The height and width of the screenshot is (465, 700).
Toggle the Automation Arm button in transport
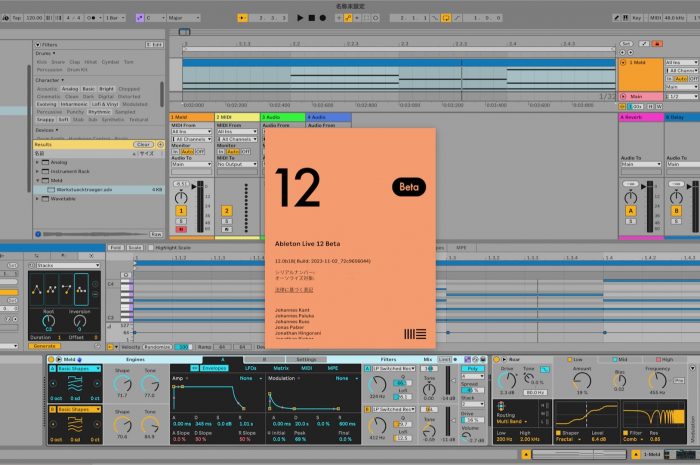tap(348, 18)
